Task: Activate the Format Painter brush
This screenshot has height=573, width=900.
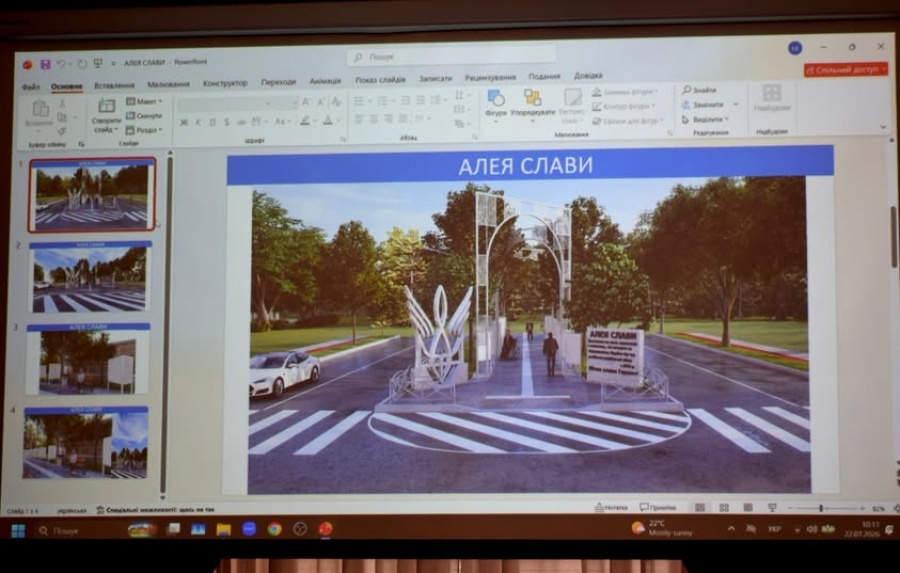Action: tap(62, 130)
